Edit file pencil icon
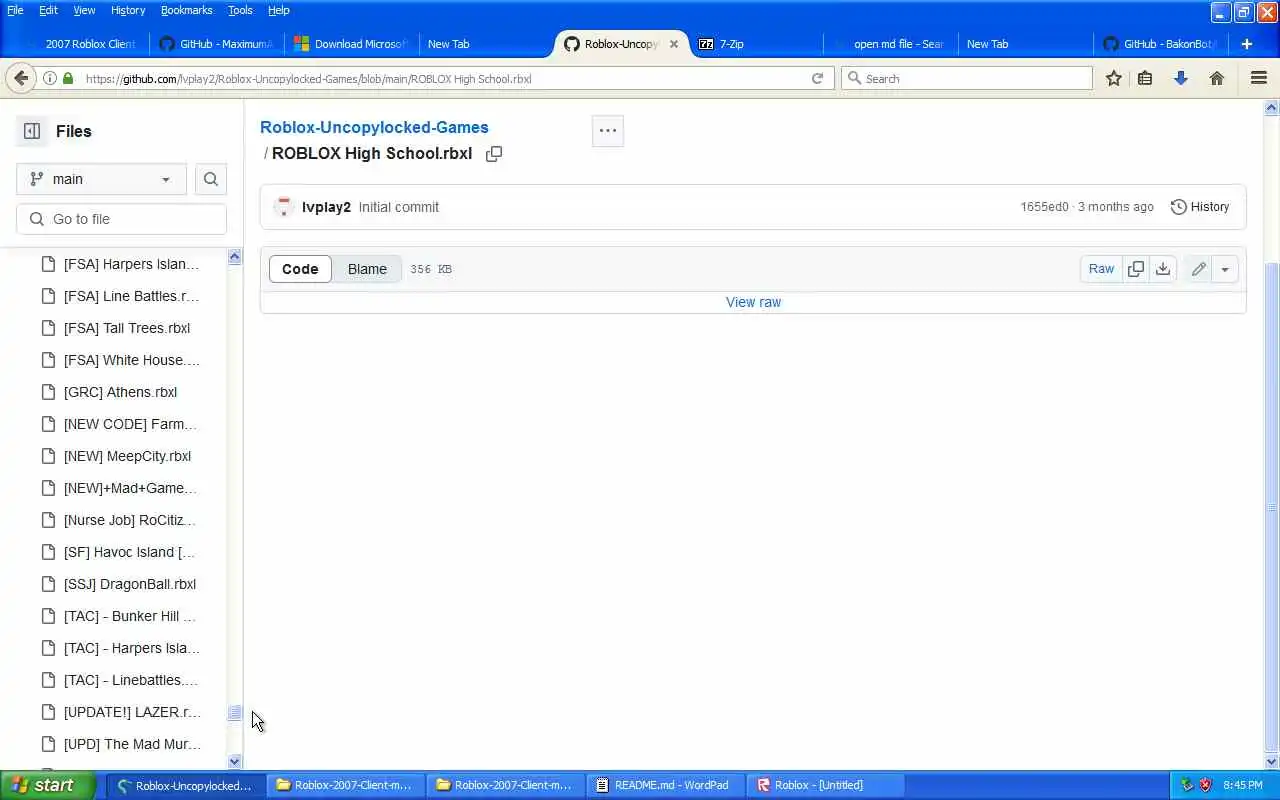 click(x=1198, y=269)
